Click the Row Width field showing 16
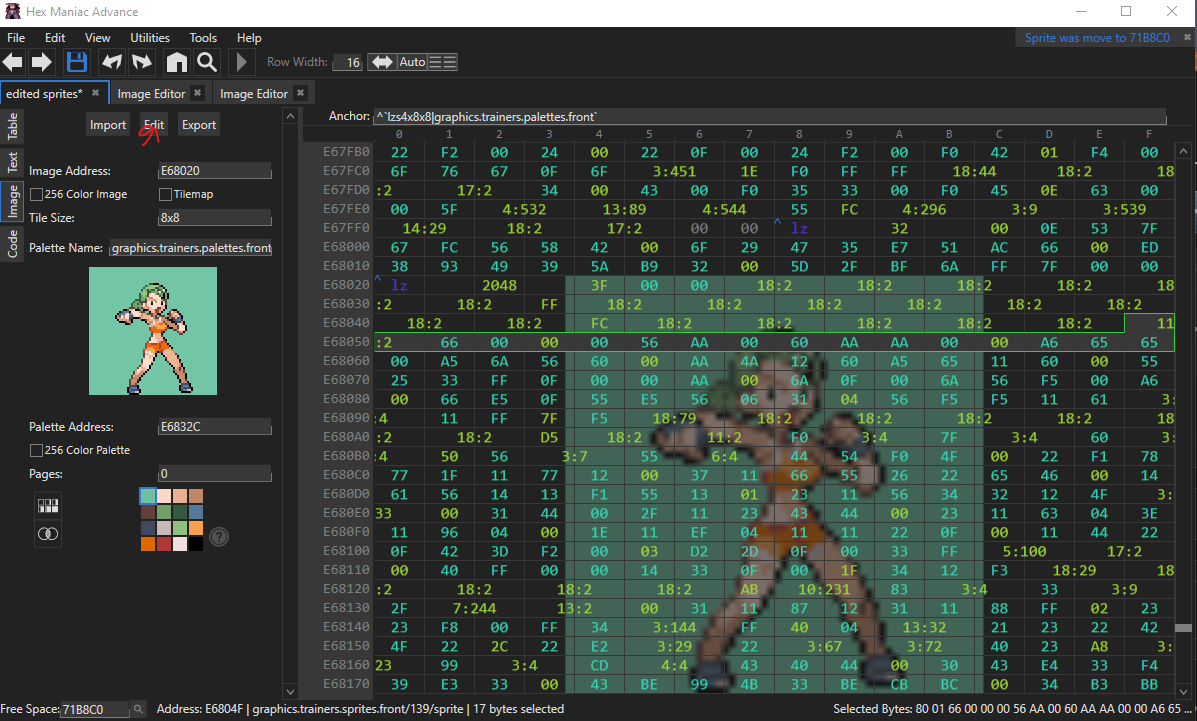Image resolution: width=1197 pixels, height=721 pixels. (x=347, y=62)
